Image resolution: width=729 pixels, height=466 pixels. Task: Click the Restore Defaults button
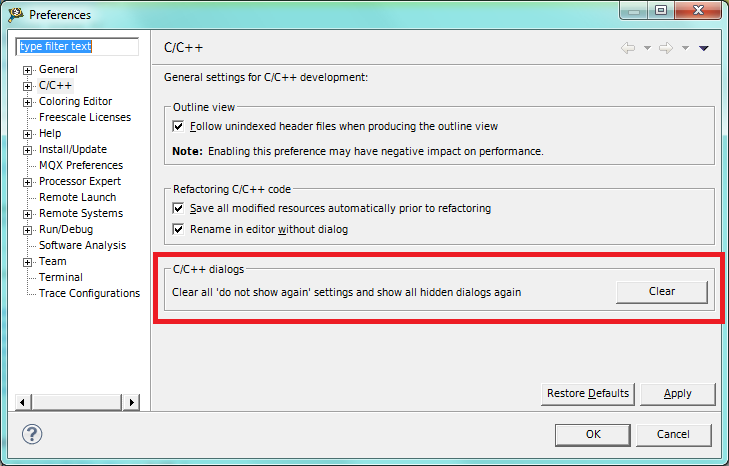[587, 394]
